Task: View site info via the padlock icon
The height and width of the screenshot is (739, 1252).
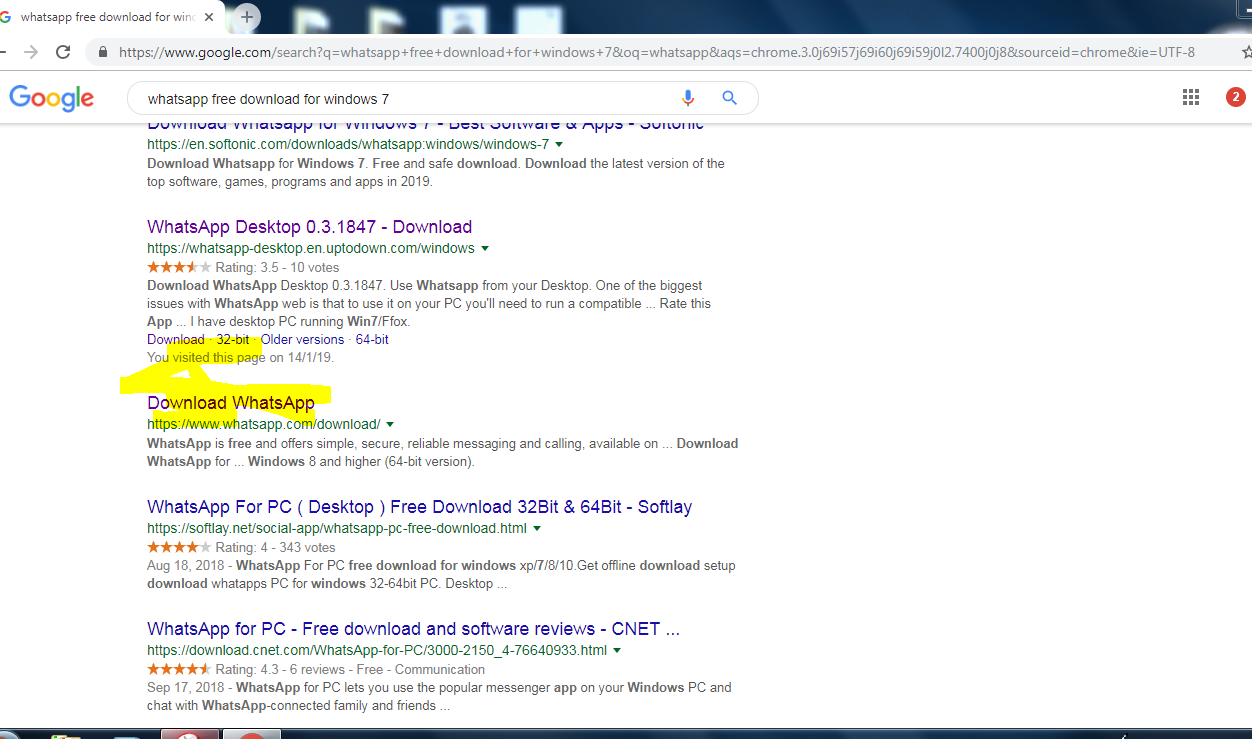Action: (x=102, y=52)
